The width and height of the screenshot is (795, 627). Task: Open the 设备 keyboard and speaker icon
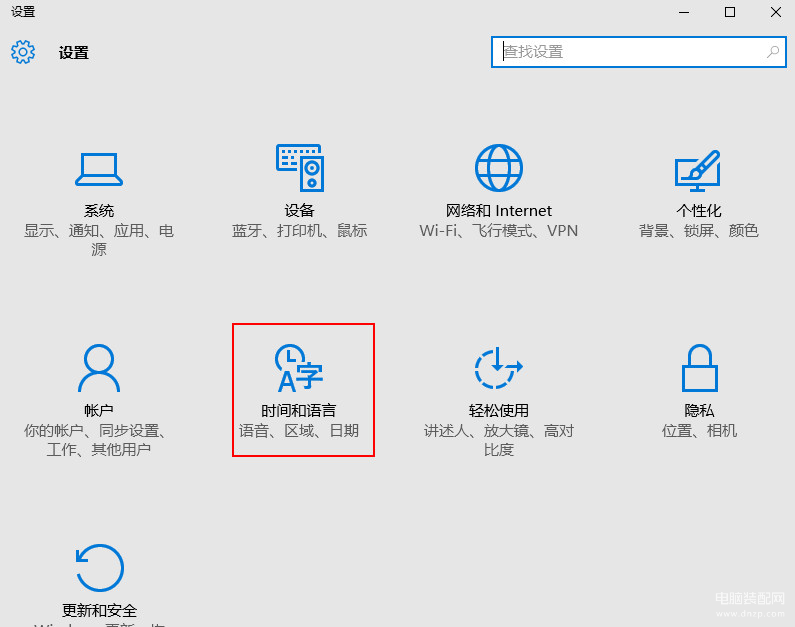coord(300,168)
